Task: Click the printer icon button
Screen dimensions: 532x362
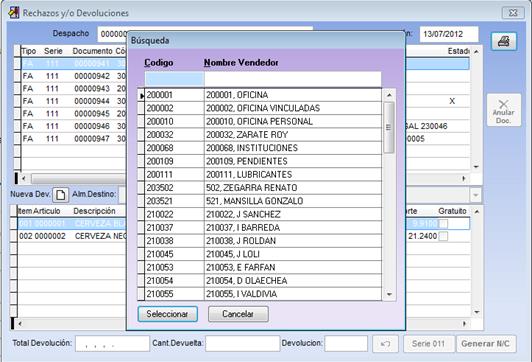Action: point(504,42)
